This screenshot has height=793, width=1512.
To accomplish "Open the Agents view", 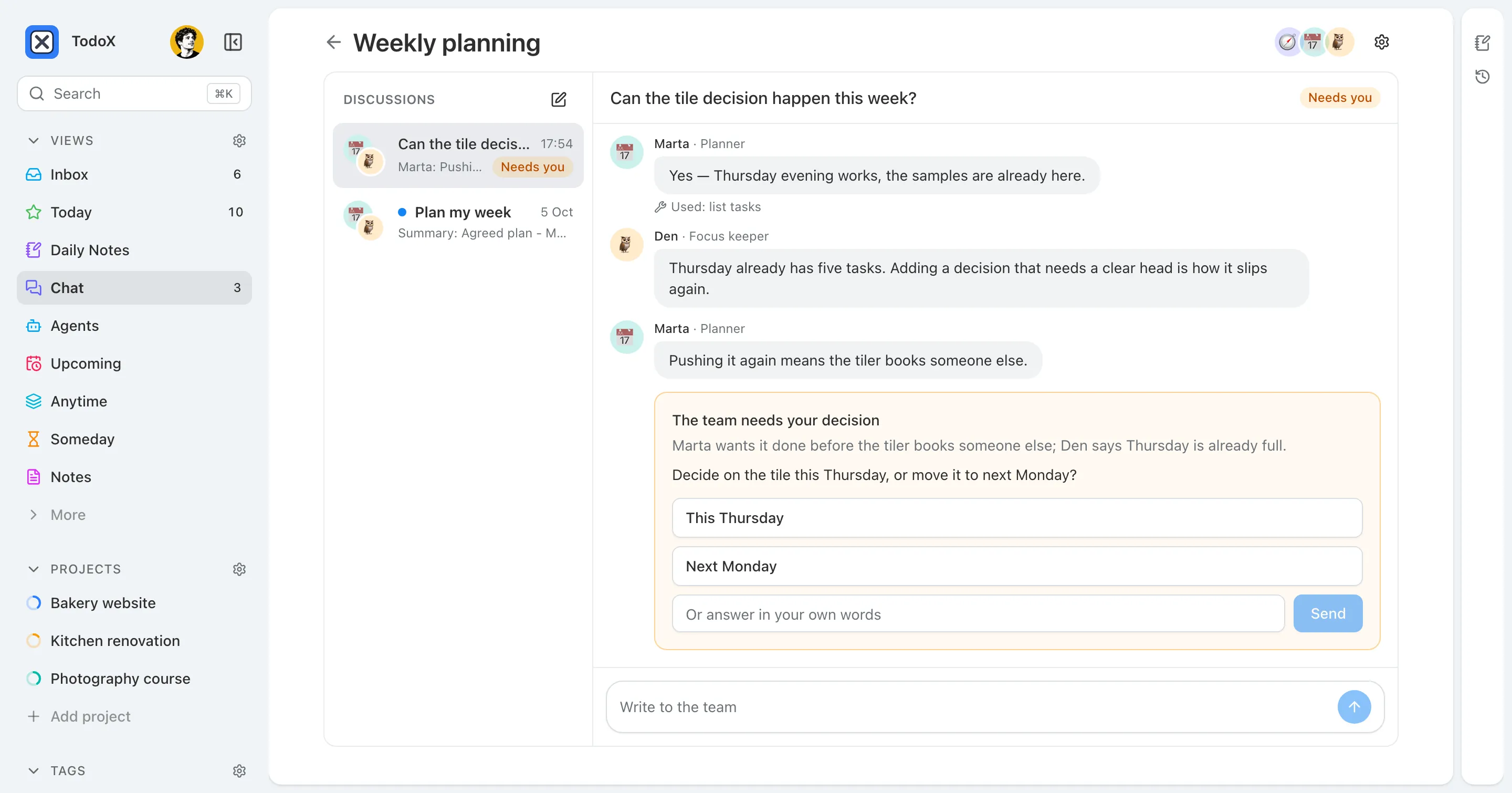I will click(x=134, y=326).
